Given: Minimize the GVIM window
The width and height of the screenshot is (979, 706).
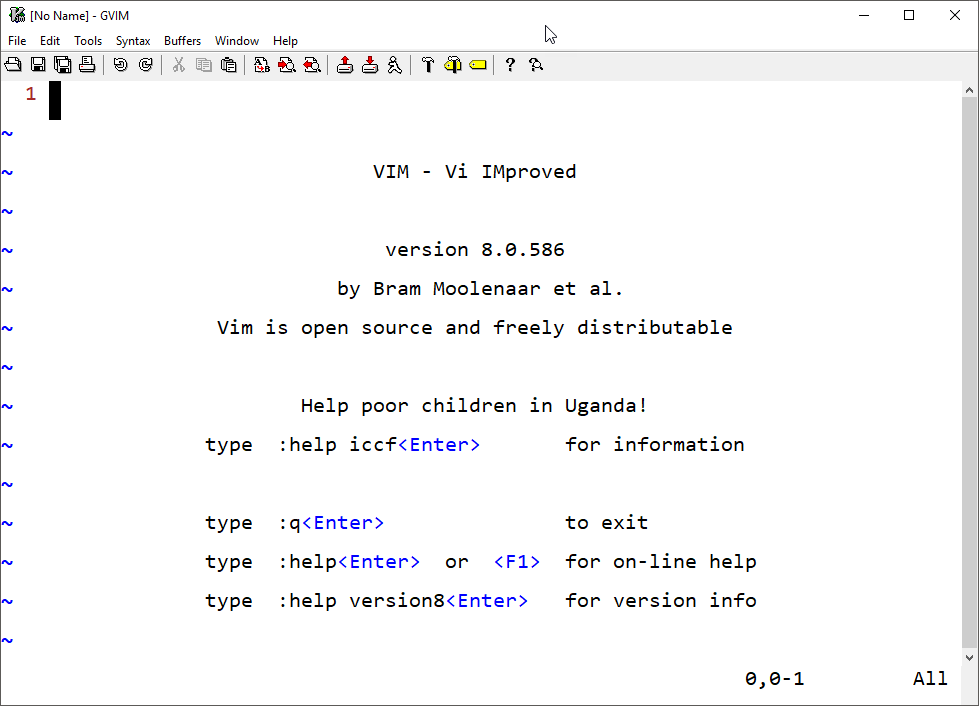Looking at the screenshot, I should (x=864, y=15).
